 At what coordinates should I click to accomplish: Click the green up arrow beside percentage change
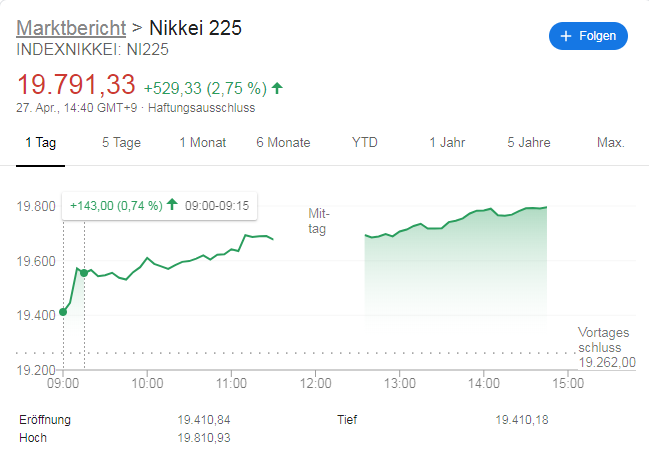point(277,87)
